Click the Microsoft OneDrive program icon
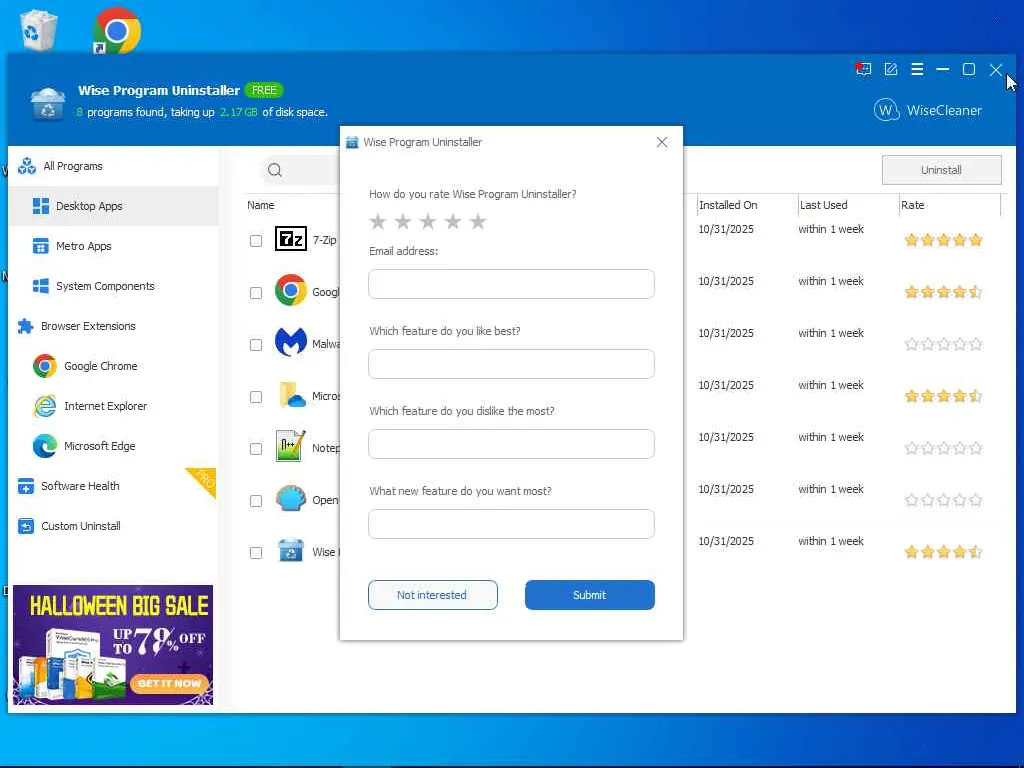Screen dimensions: 1024x768 [x=291, y=395]
